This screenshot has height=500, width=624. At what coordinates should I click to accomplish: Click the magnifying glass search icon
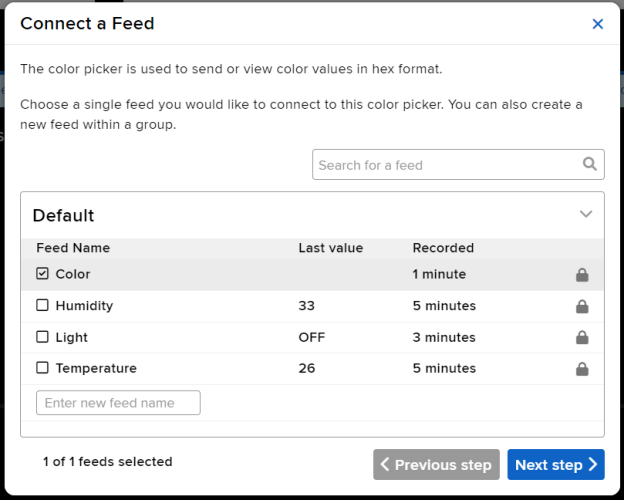[x=590, y=164]
